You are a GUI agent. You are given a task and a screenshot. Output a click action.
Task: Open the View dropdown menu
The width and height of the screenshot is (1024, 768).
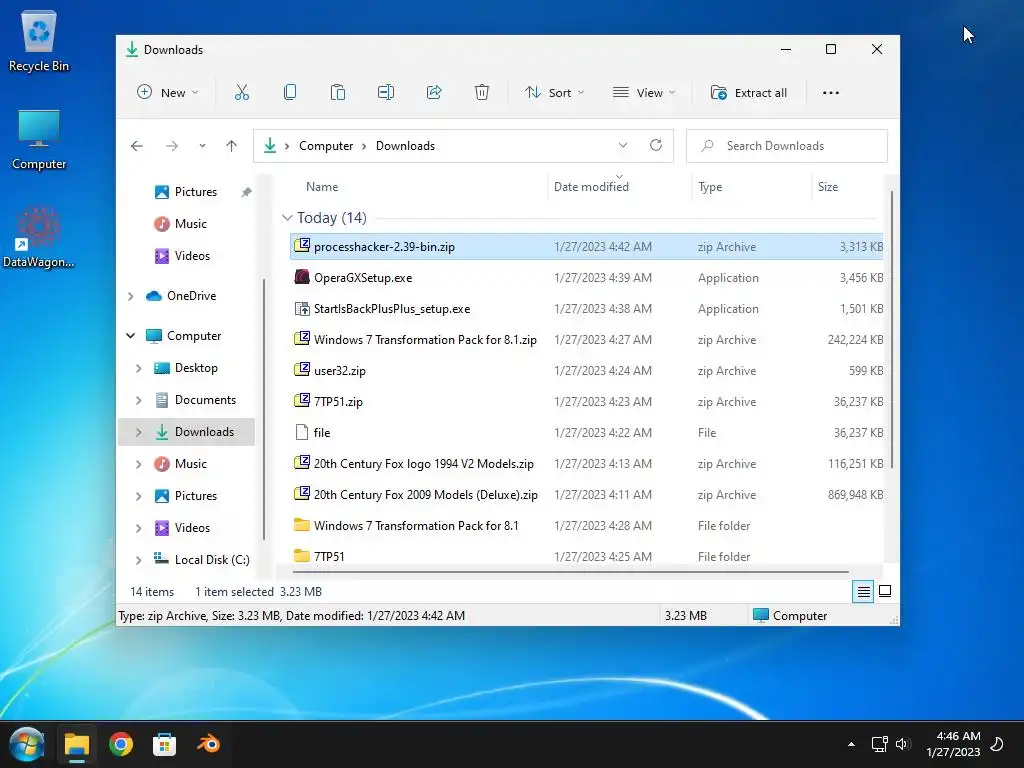643,93
